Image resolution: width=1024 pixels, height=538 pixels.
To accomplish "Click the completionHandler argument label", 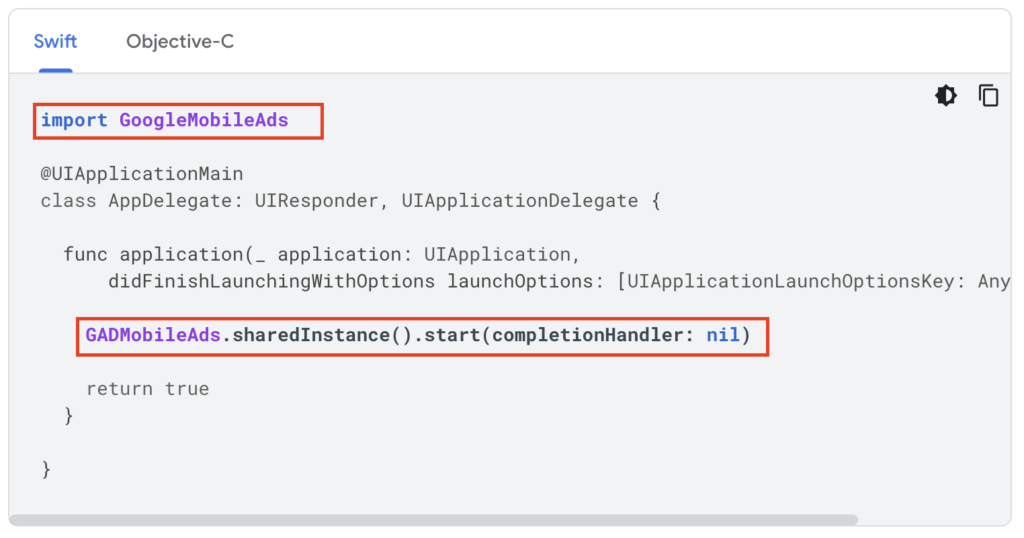I will [x=586, y=335].
